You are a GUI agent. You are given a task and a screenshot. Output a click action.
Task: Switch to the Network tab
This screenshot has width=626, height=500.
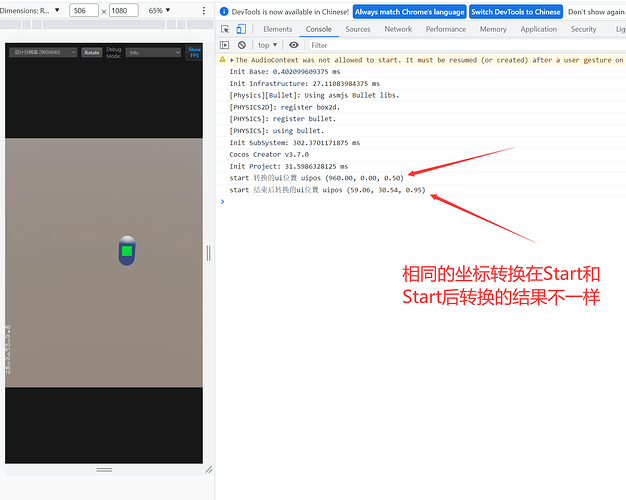(398, 29)
